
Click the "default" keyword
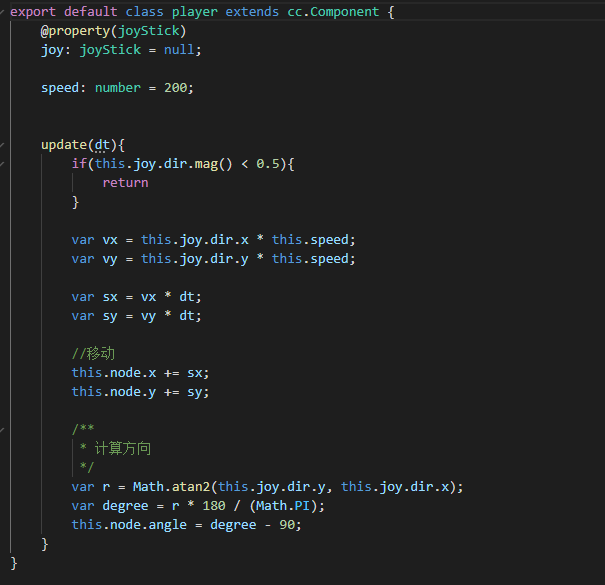point(91,12)
